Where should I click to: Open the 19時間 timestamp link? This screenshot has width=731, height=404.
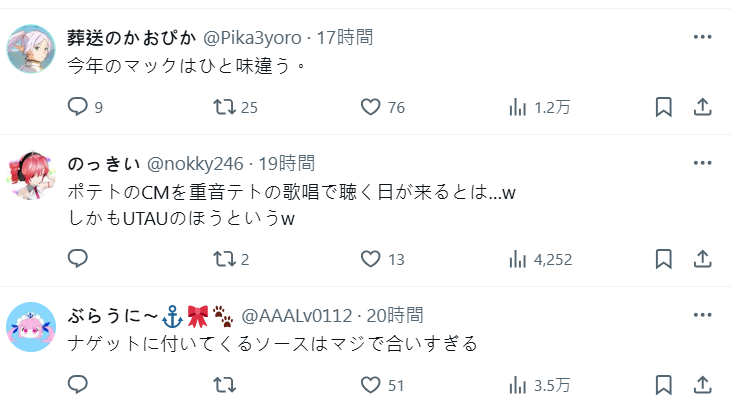coord(287,164)
